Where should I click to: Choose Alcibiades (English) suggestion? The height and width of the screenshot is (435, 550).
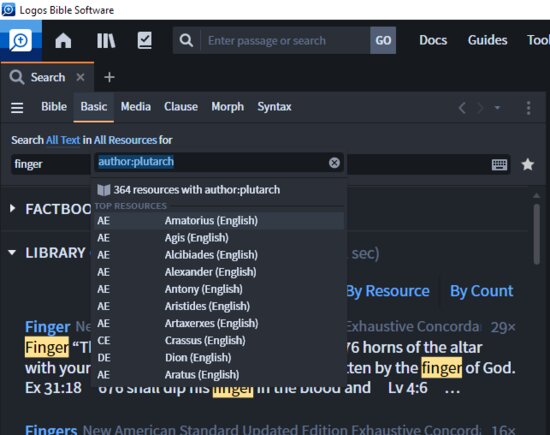219,255
